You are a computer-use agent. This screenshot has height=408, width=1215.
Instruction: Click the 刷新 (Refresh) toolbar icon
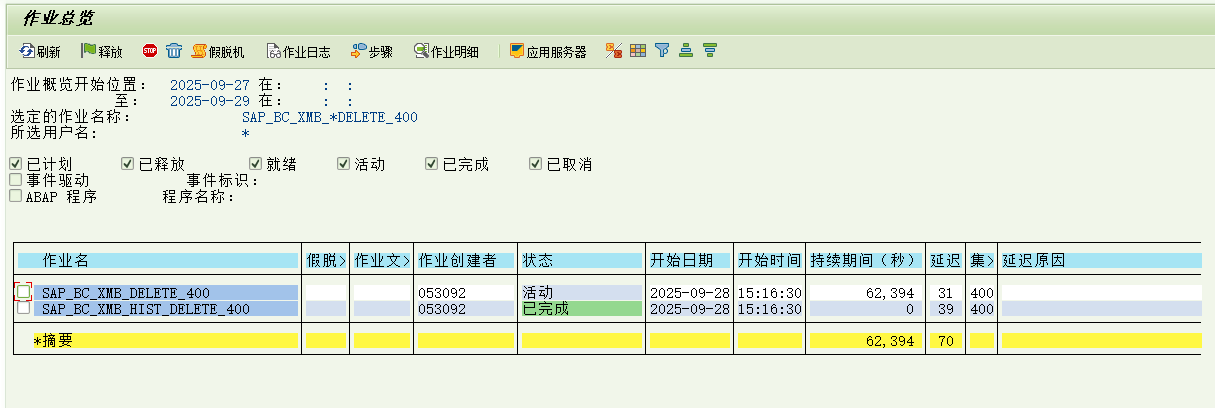coord(39,51)
